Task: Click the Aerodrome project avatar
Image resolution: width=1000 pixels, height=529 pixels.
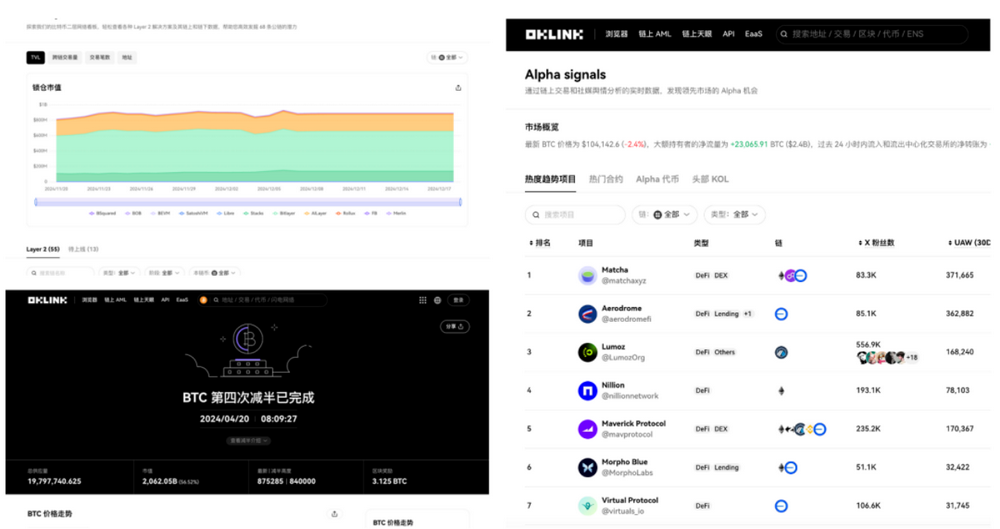Action: point(587,314)
